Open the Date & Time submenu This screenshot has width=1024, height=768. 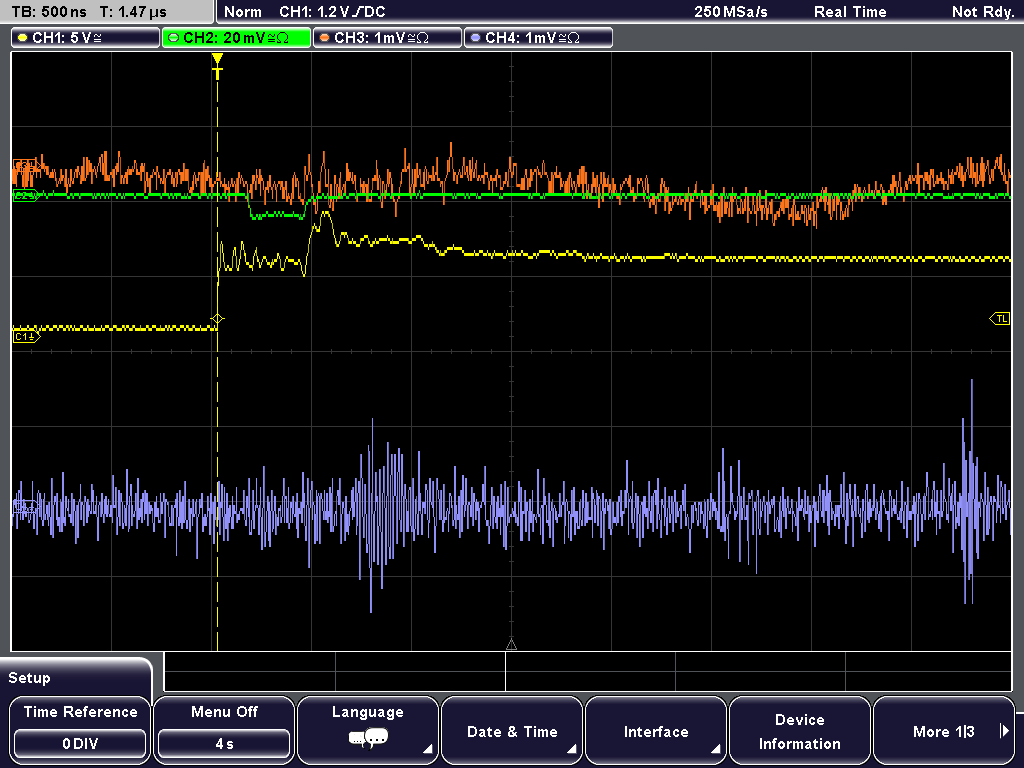tap(512, 729)
